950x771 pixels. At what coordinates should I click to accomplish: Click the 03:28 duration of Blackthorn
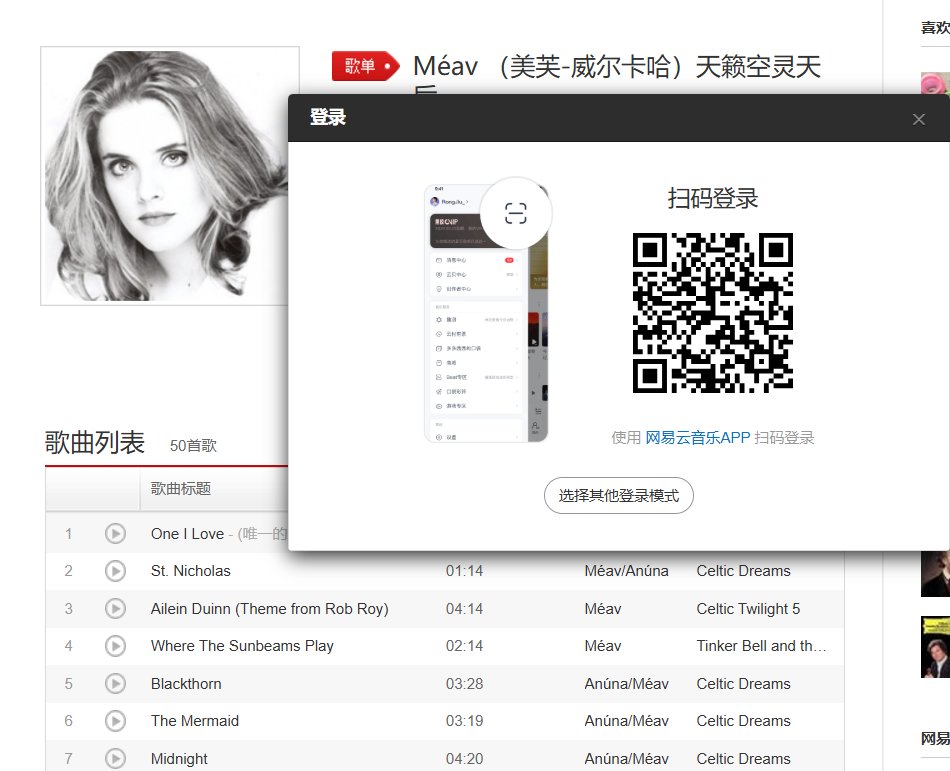(465, 684)
